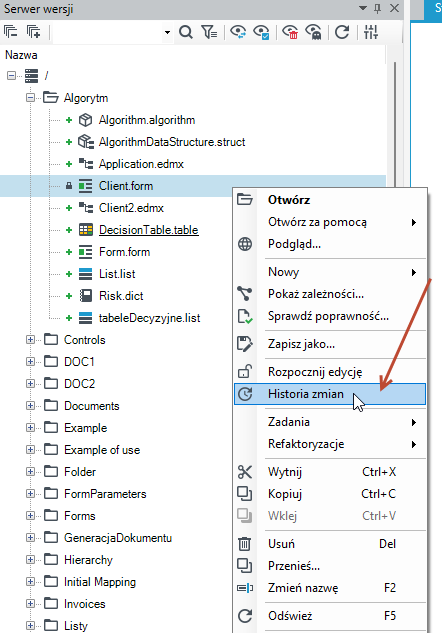
Task: Open the search box dropdown arrow
Action: point(167,32)
